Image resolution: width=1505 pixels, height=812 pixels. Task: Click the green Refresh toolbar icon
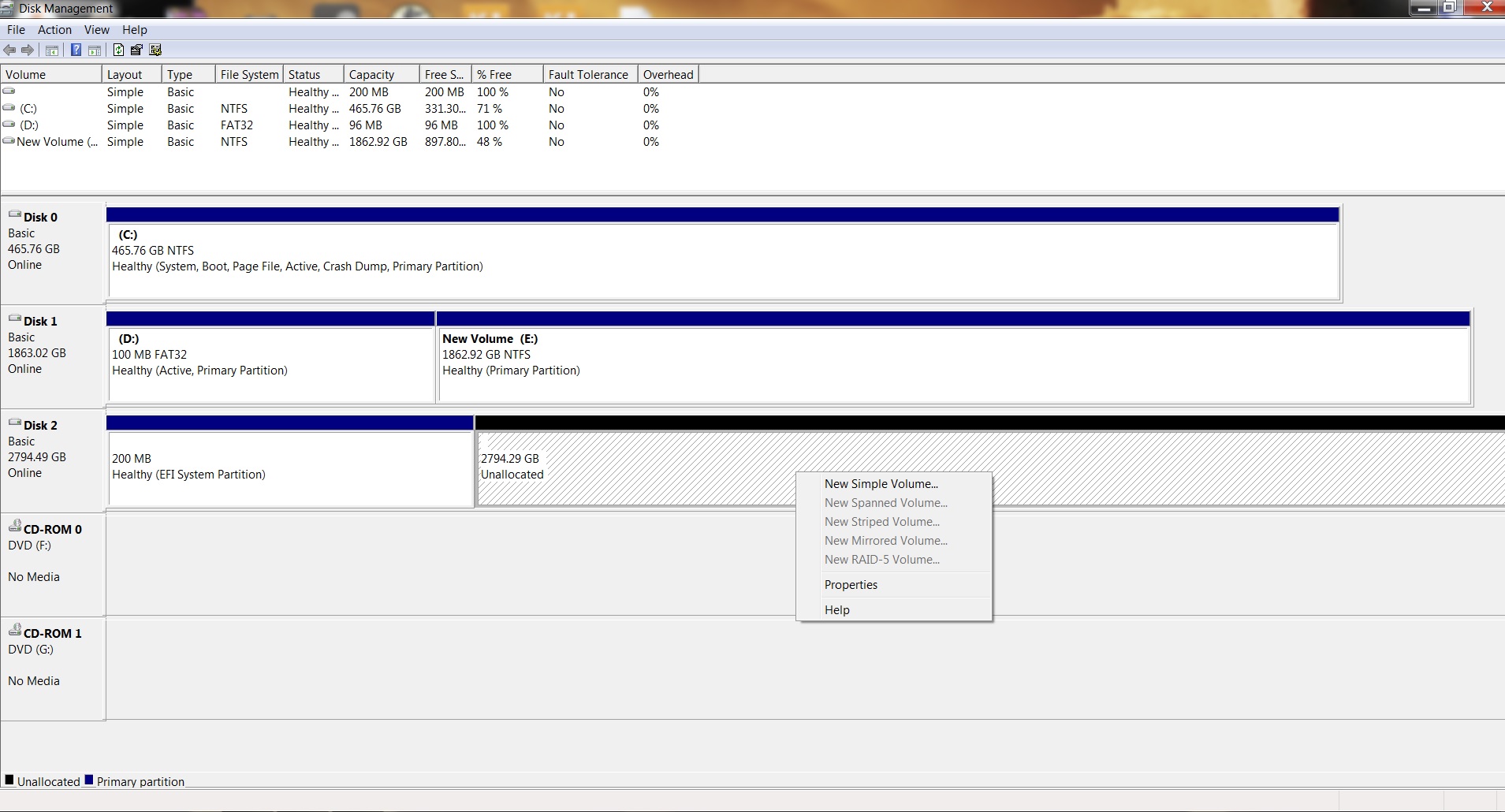point(118,50)
